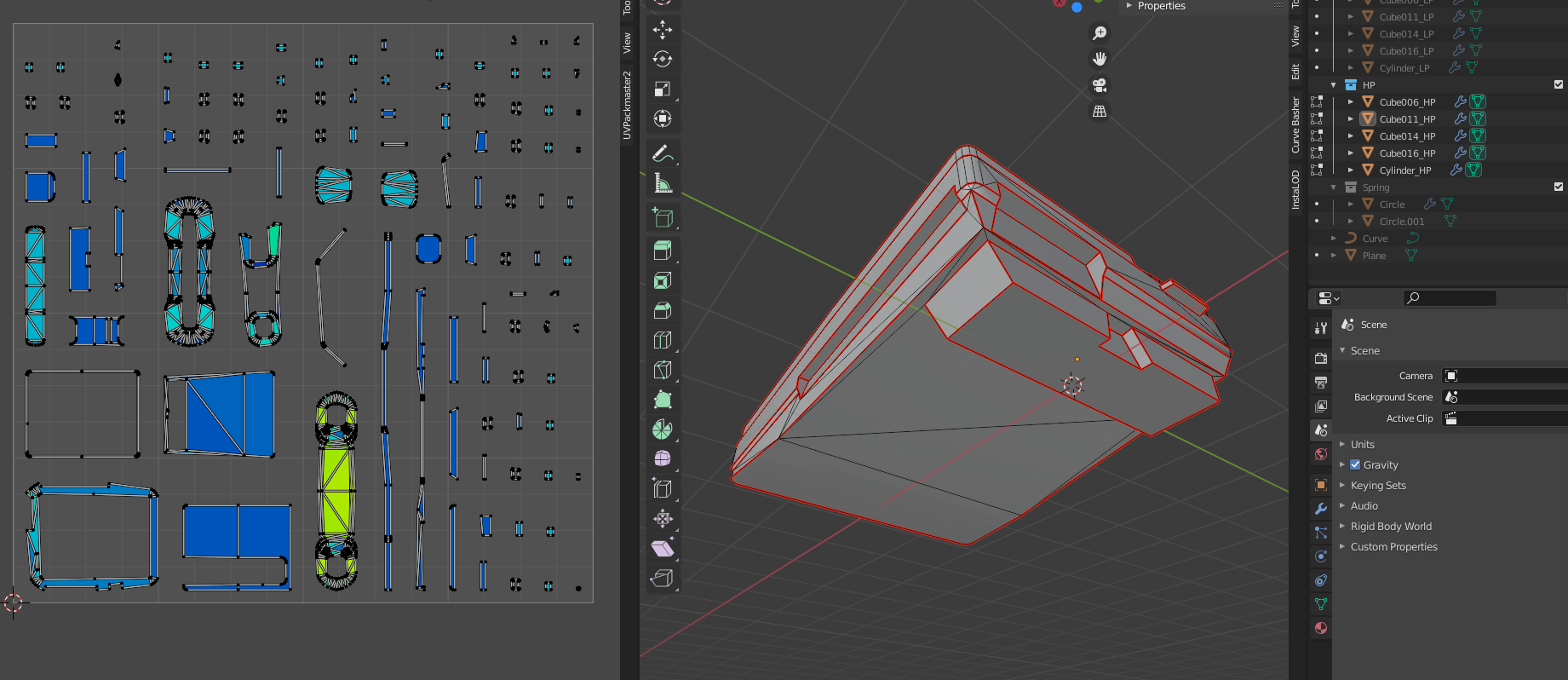Viewport: 1568px width, 680px height.
Task: Open the Curve Basher sidebar tab
Action: (1295, 124)
